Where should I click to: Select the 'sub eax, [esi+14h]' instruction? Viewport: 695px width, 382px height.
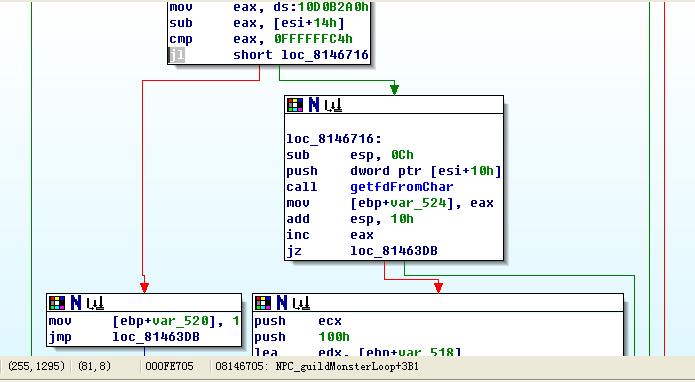pos(257,23)
